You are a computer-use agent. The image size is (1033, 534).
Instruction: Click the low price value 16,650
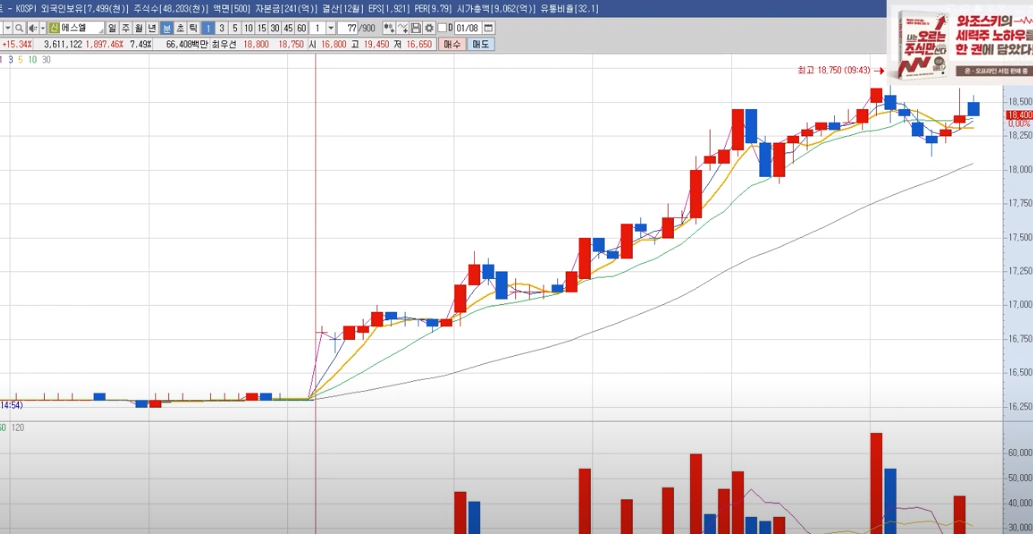418,44
